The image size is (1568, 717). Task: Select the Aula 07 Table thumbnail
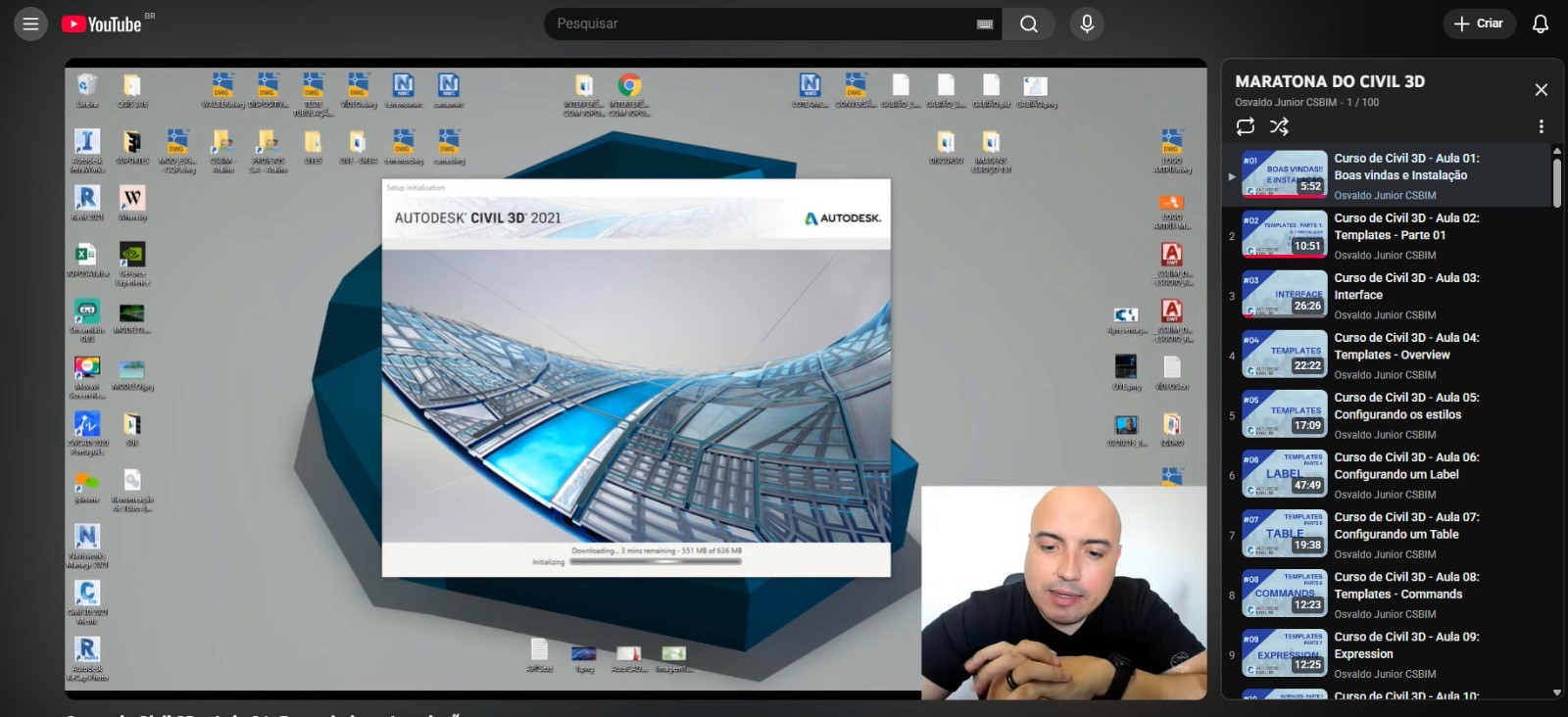[x=1285, y=533]
